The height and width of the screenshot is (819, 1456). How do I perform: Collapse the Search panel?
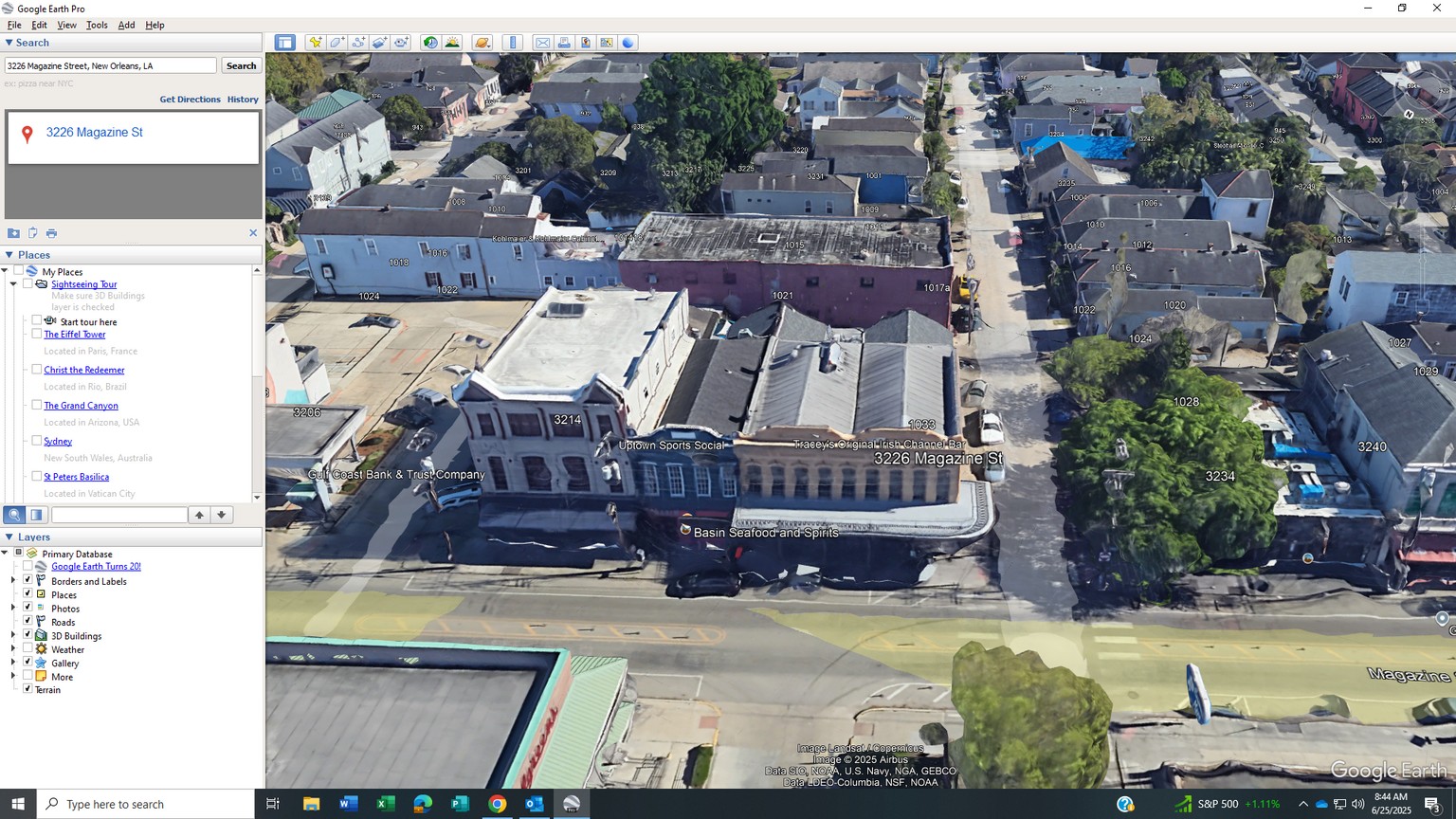pyautogui.click(x=9, y=43)
